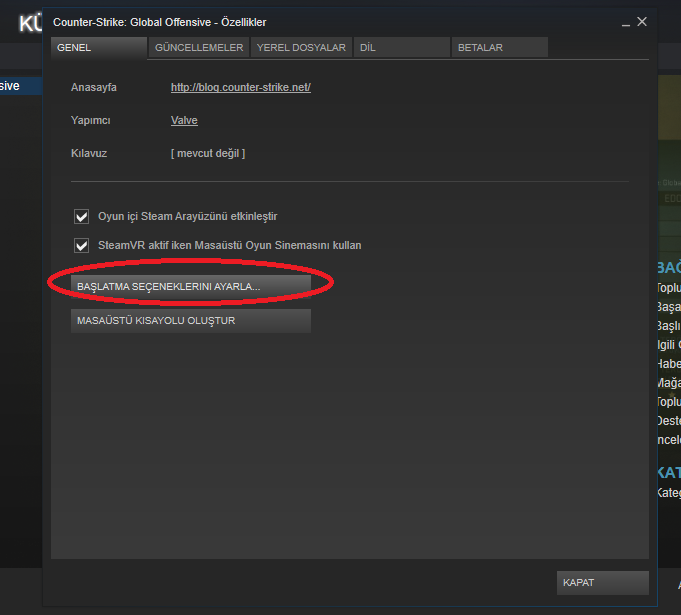The image size is (681, 615).
Task: Click the Anasayfa label
Action: [94, 87]
